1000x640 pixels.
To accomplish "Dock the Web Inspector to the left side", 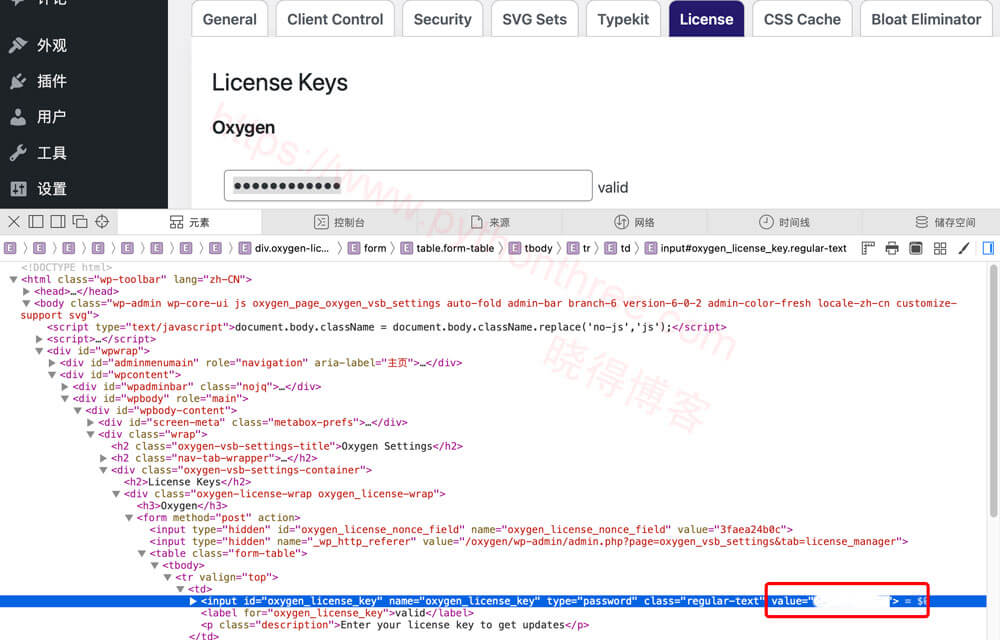I will [x=36, y=222].
